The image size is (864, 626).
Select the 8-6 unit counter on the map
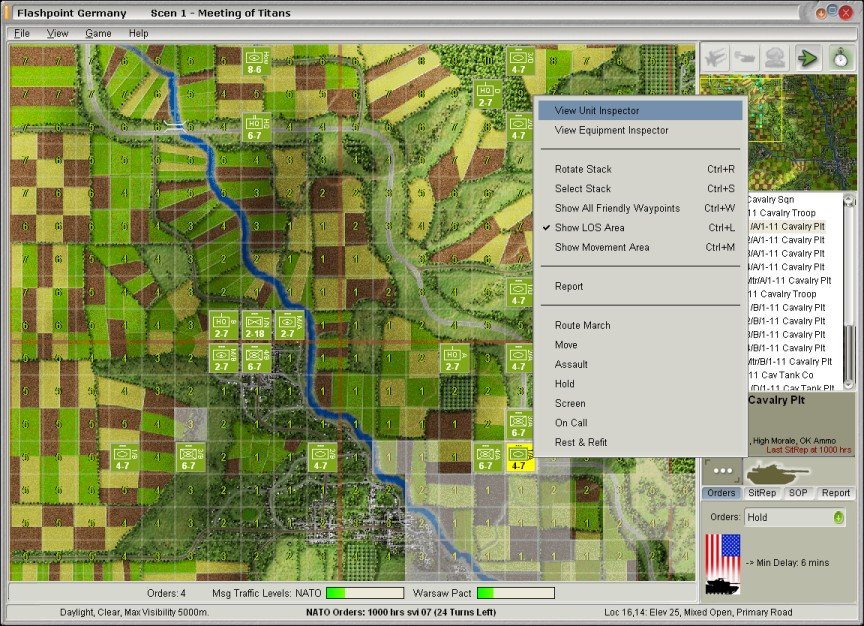pos(256,62)
